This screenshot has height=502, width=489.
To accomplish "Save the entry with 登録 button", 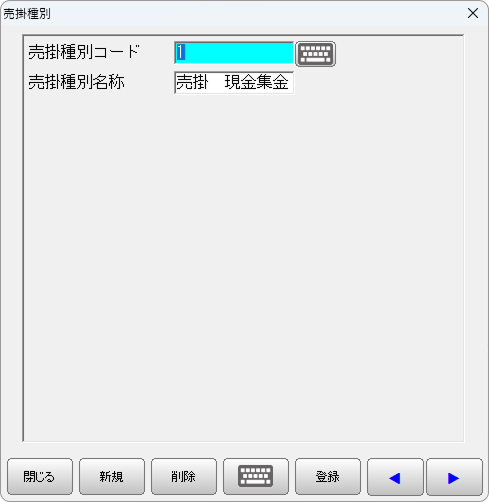I will (x=328, y=476).
